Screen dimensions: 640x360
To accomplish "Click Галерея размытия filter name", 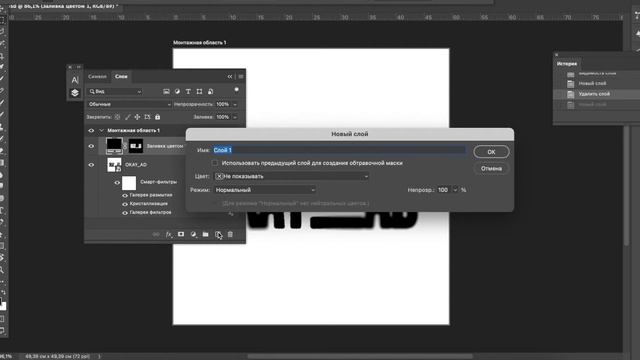I will (x=151, y=195).
